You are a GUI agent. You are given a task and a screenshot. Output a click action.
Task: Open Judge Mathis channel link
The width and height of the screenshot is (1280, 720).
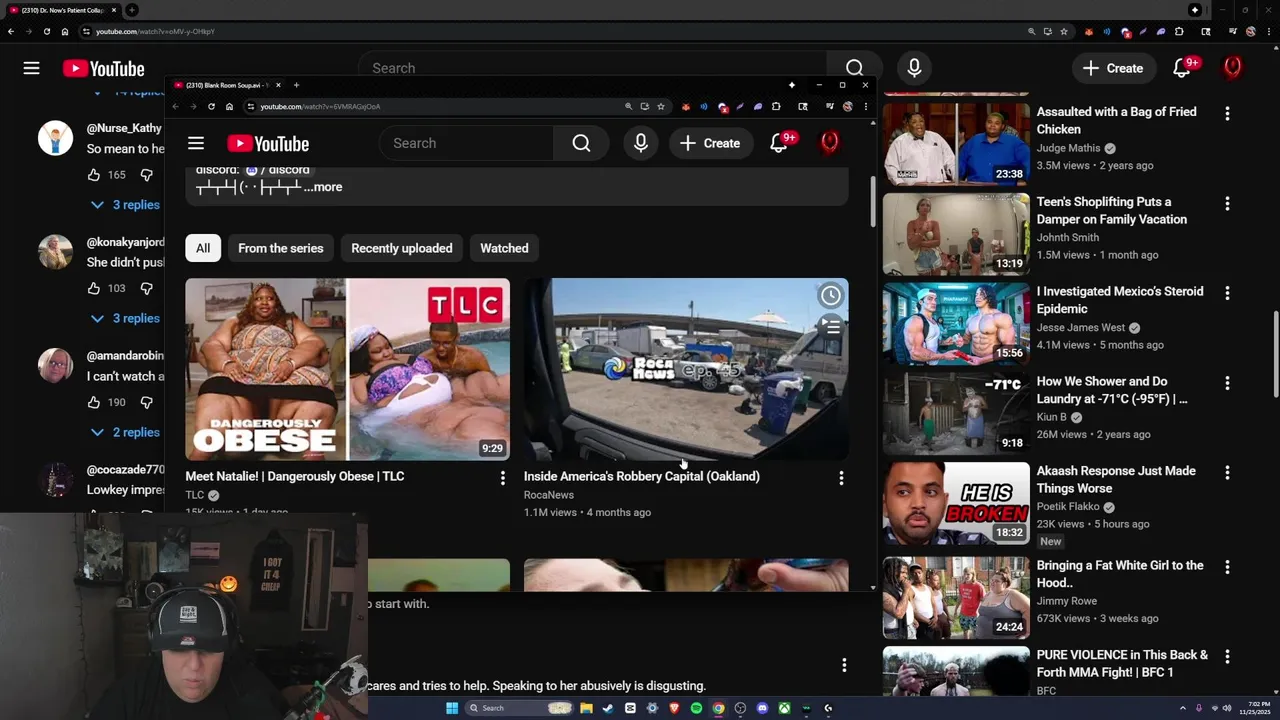coord(1069,148)
